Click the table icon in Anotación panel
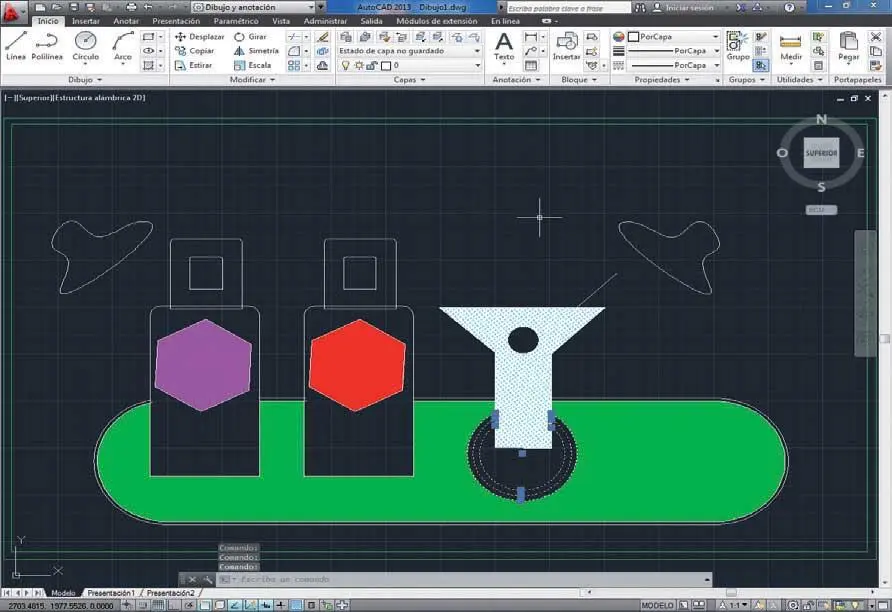 point(531,65)
